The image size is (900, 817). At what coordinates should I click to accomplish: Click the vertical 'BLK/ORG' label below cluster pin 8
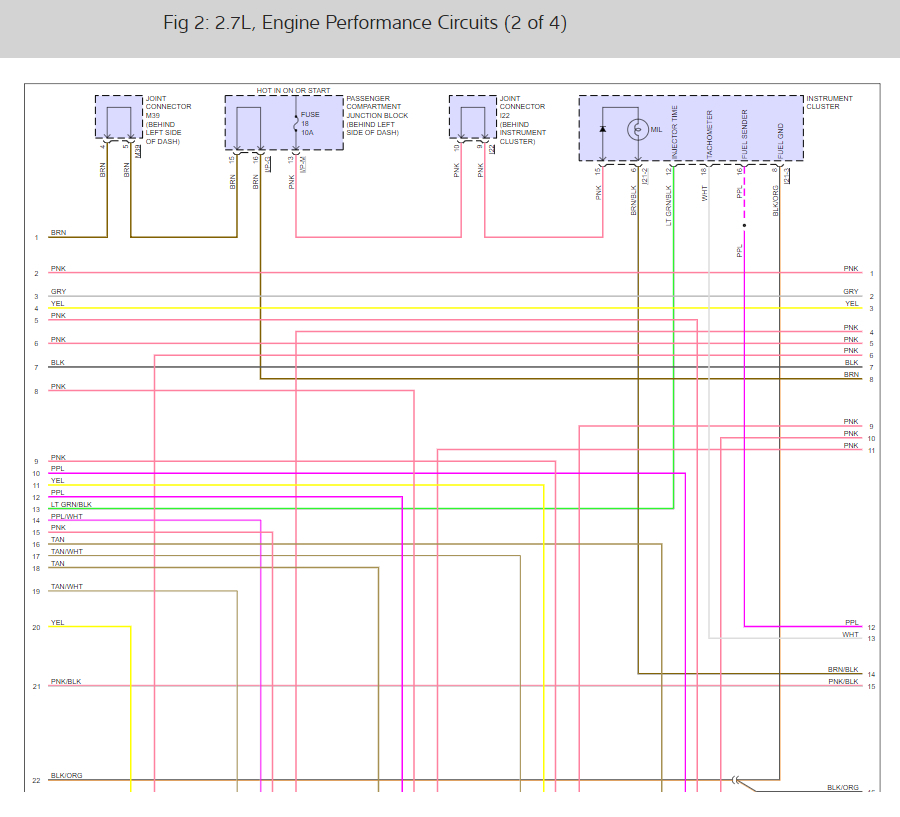[775, 201]
